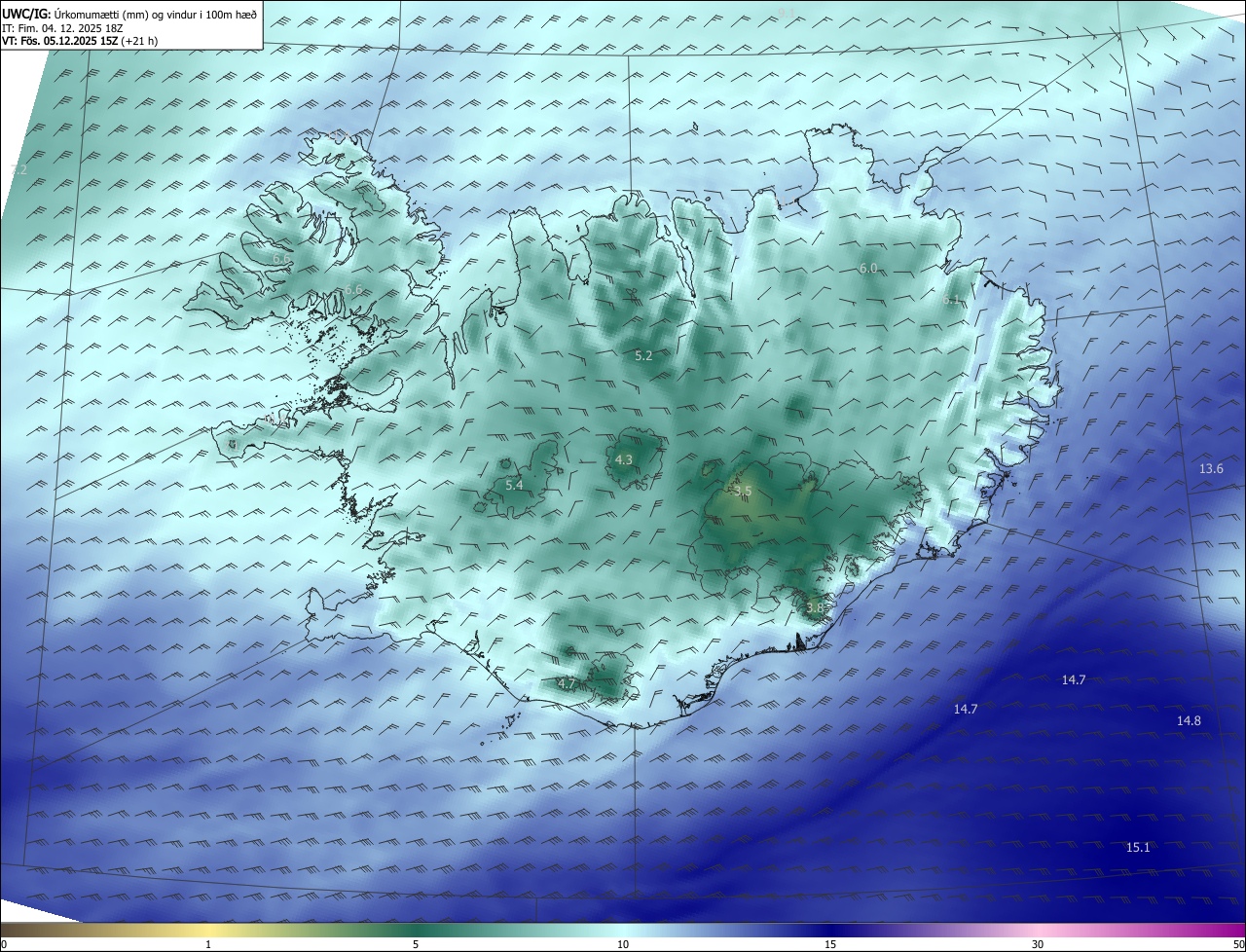This screenshot has height=952, width=1246.
Task: Click the 5.2 value label on the map
Action: [x=643, y=356]
